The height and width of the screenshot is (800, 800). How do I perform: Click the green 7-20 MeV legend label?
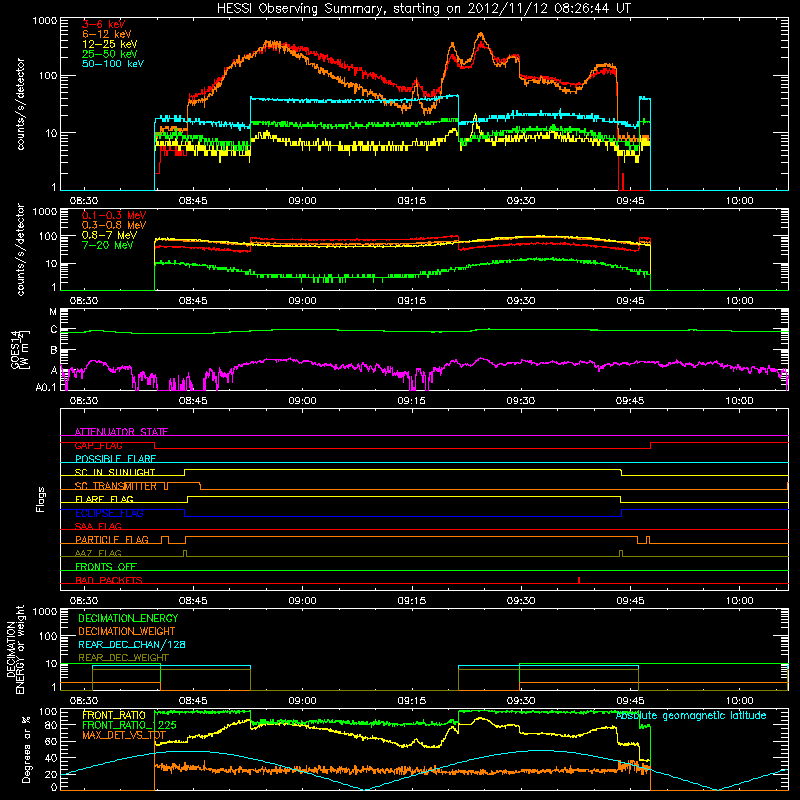[108, 245]
